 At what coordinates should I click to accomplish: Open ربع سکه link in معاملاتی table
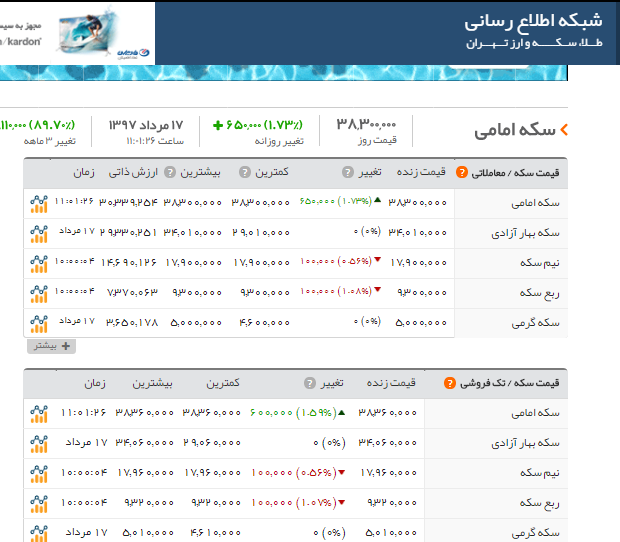pos(539,293)
